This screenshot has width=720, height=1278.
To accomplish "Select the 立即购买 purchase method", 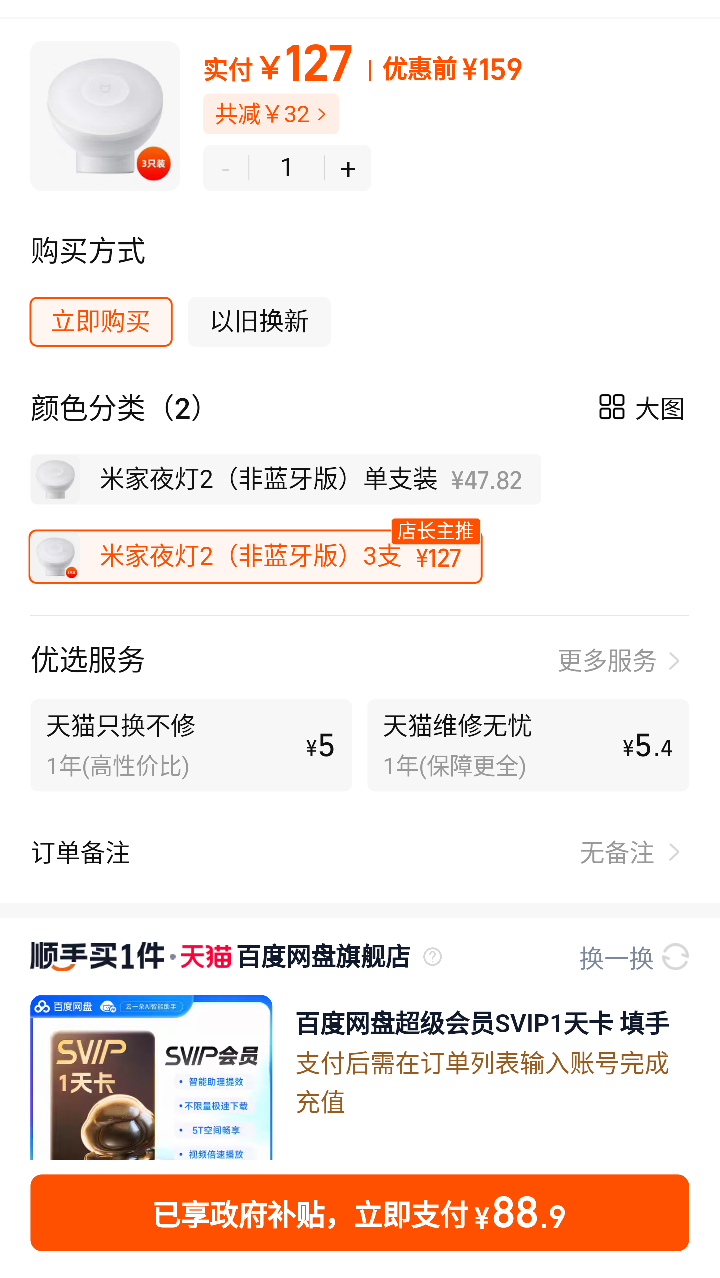I will pos(100,322).
